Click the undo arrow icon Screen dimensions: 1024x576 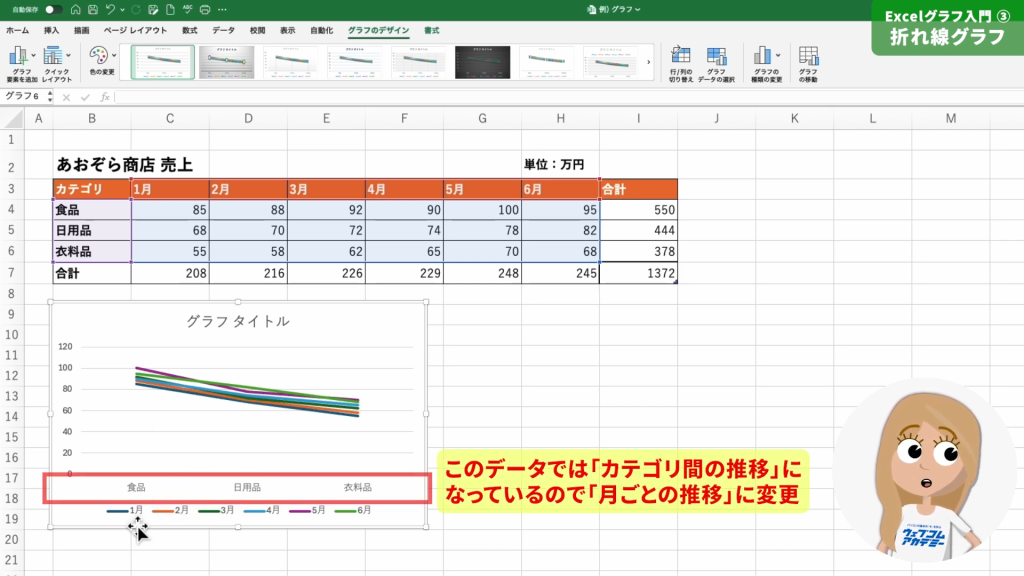tap(111, 10)
